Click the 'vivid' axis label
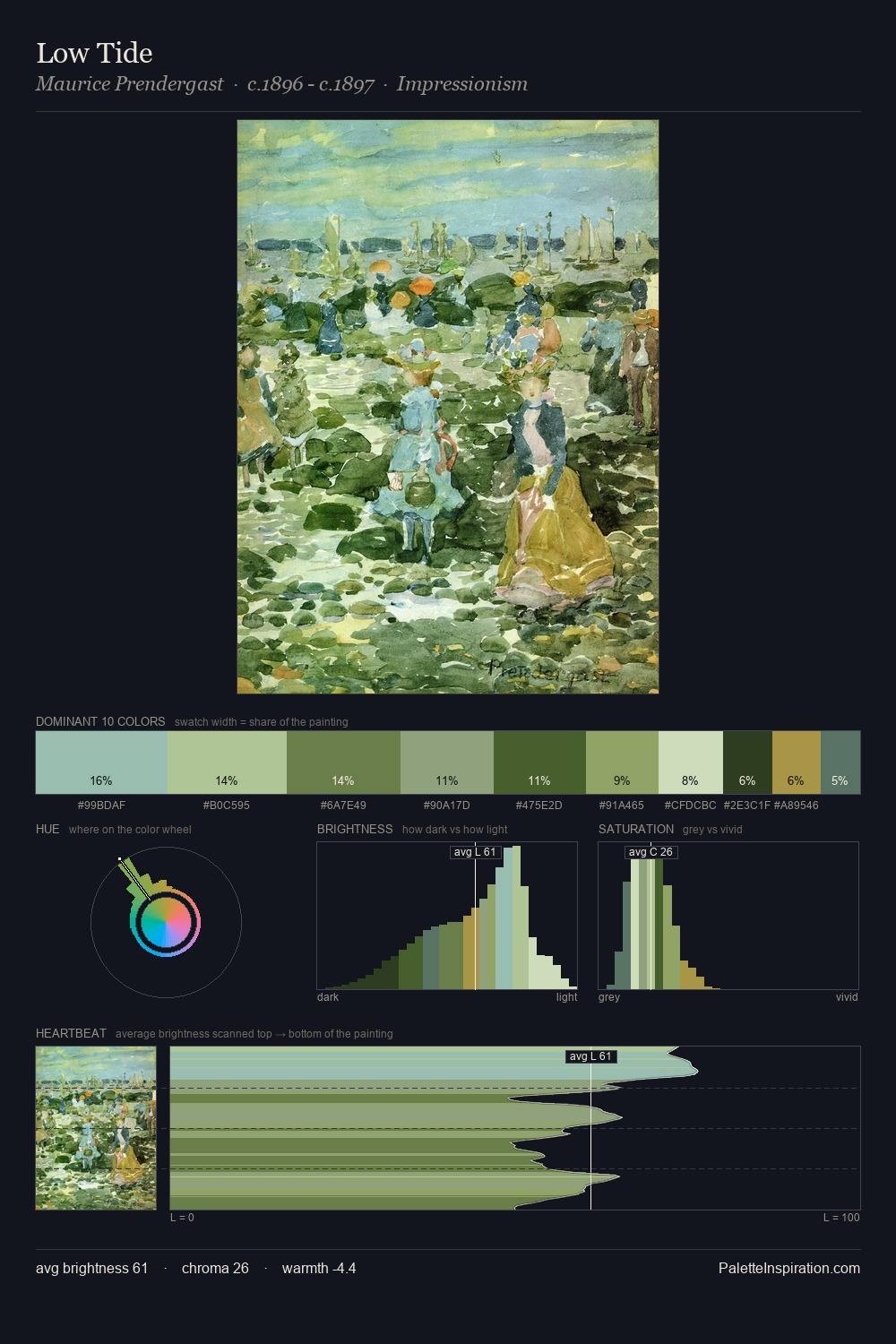The height and width of the screenshot is (1344, 896). pos(847,997)
